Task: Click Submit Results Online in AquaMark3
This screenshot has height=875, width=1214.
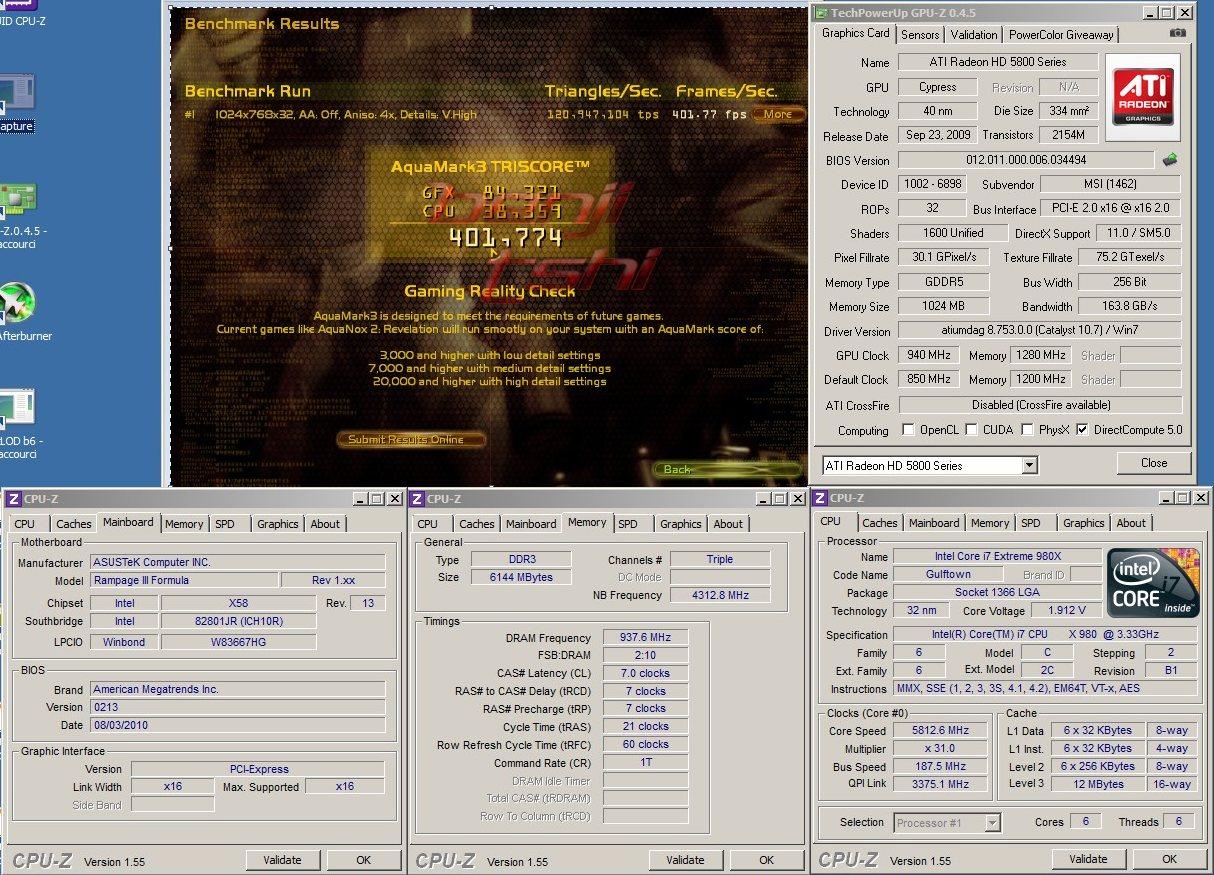Action: click(x=413, y=439)
